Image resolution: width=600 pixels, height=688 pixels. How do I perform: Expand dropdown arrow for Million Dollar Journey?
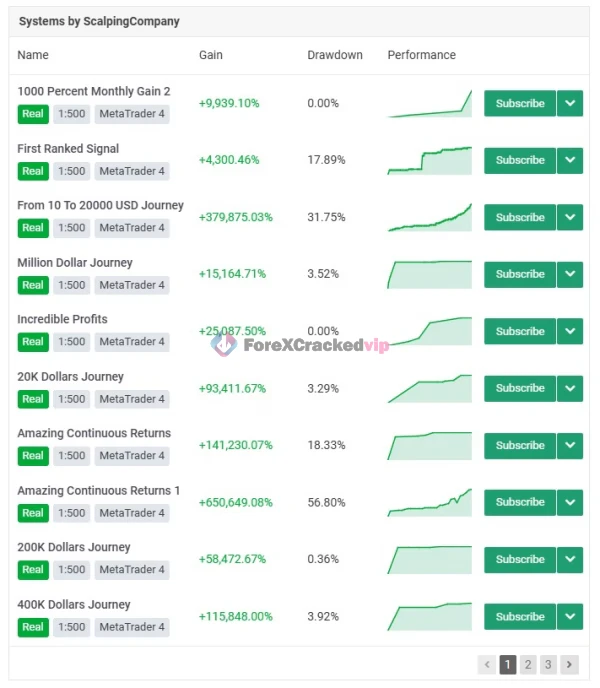tap(570, 274)
